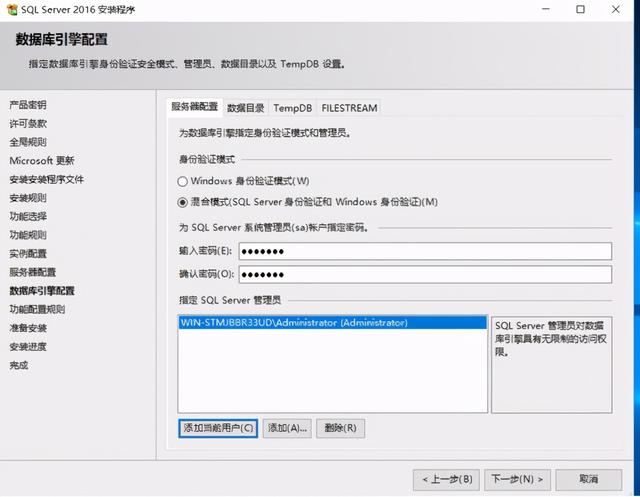Click 服务器配置 step in left sidebar
This screenshot has width=640, height=497.
33,272
